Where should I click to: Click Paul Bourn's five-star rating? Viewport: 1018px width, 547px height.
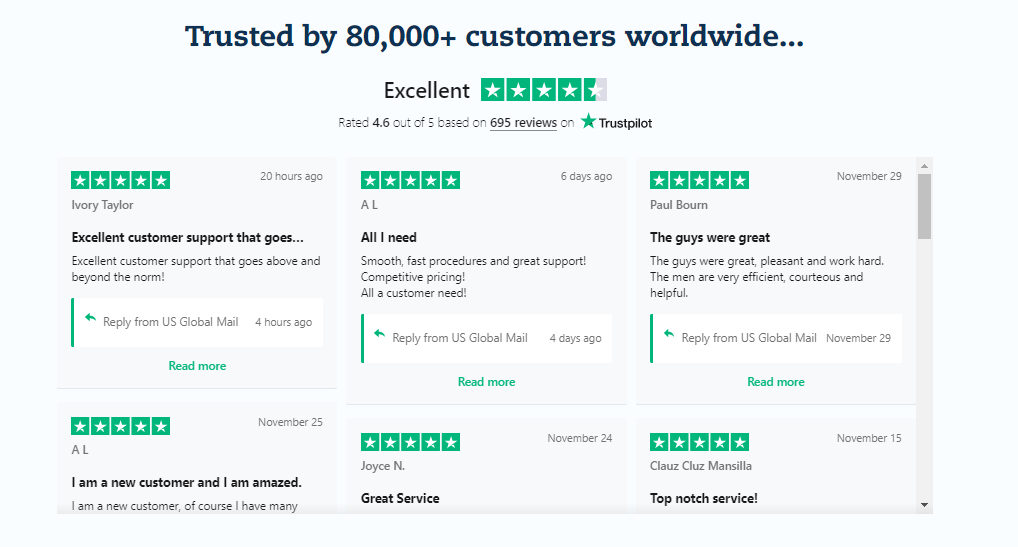(x=699, y=180)
